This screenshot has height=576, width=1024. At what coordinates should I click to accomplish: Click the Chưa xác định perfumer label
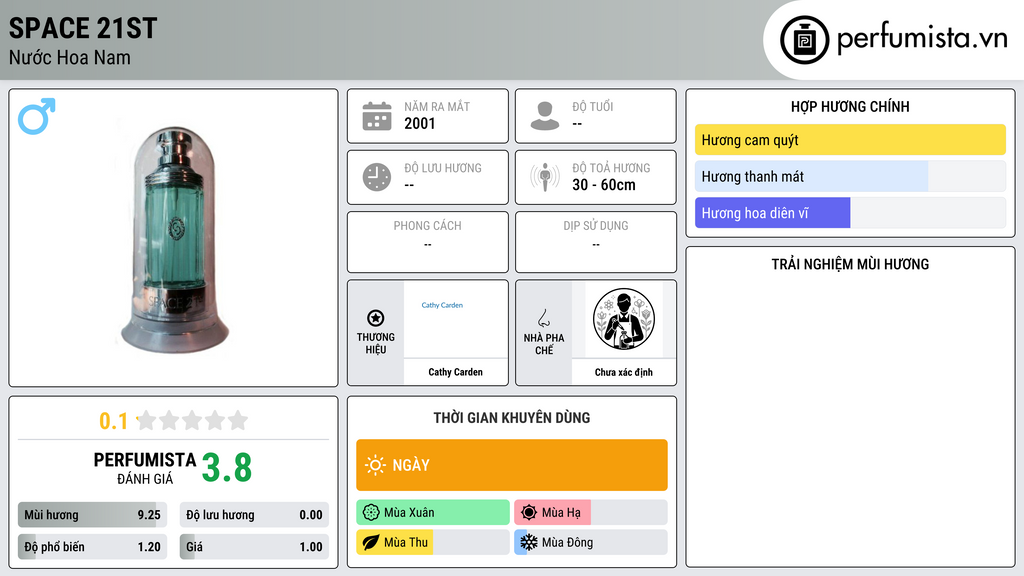[624, 372]
